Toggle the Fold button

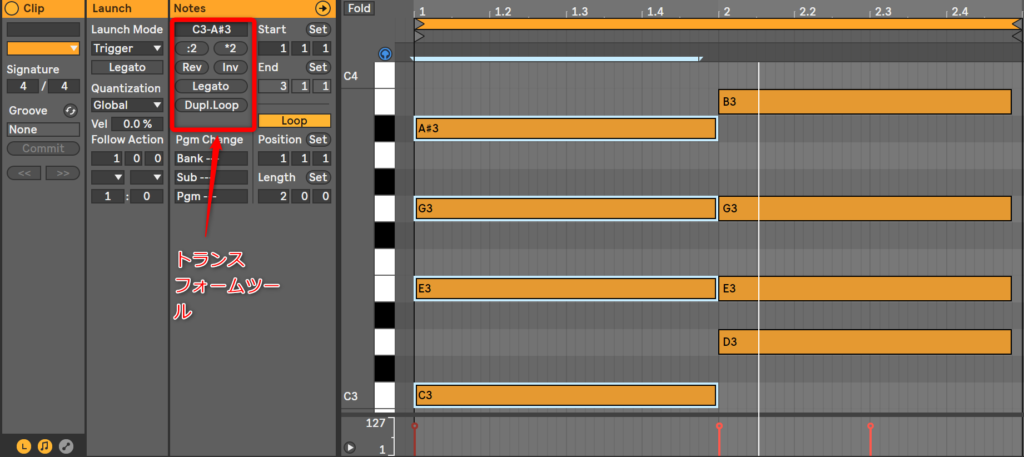click(x=357, y=8)
